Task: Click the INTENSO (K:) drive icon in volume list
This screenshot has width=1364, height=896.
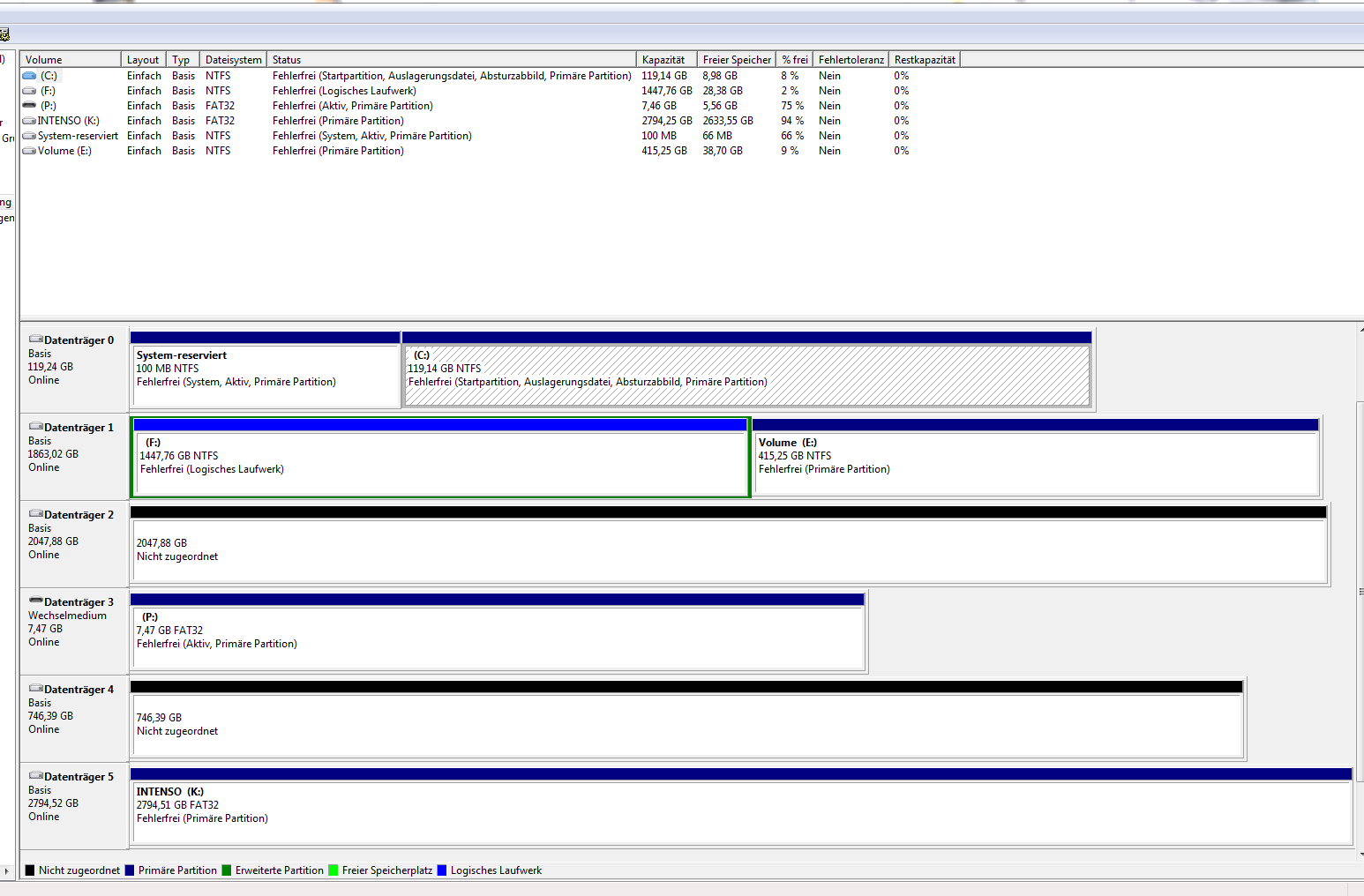Action: (29, 121)
